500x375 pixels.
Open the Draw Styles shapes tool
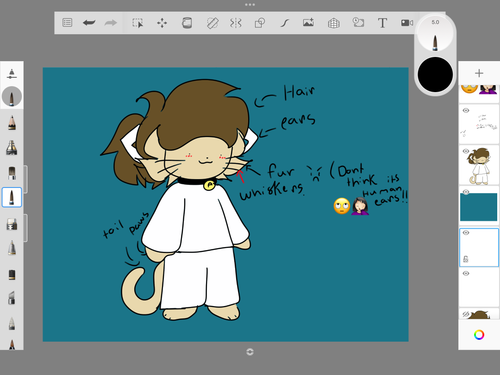click(x=260, y=23)
